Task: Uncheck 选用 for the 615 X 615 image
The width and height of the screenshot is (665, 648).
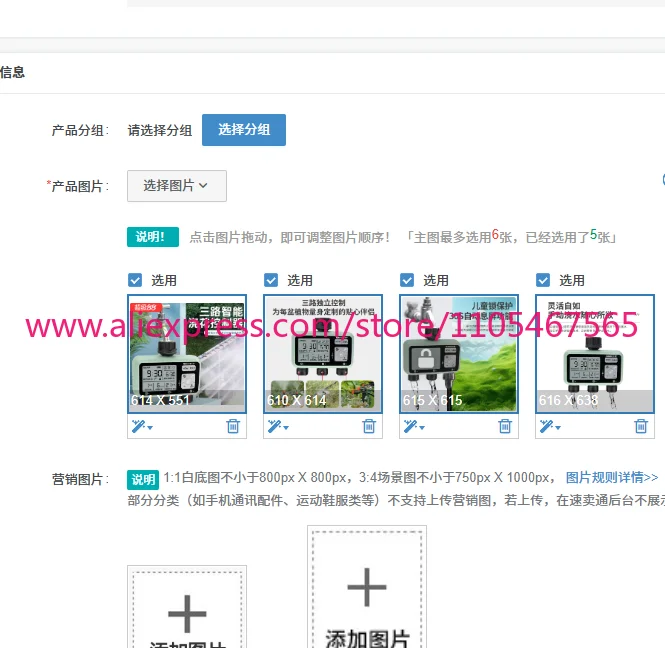Action: pyautogui.click(x=407, y=280)
